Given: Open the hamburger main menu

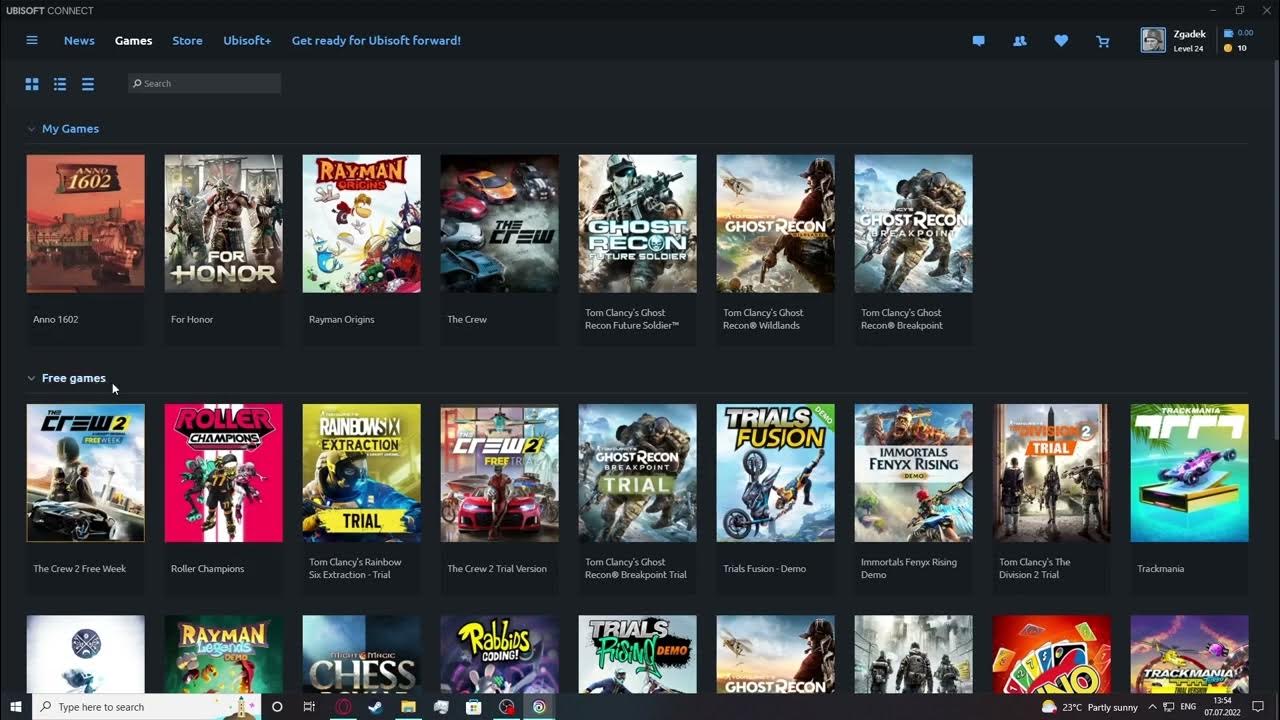Looking at the screenshot, I should (x=32, y=40).
